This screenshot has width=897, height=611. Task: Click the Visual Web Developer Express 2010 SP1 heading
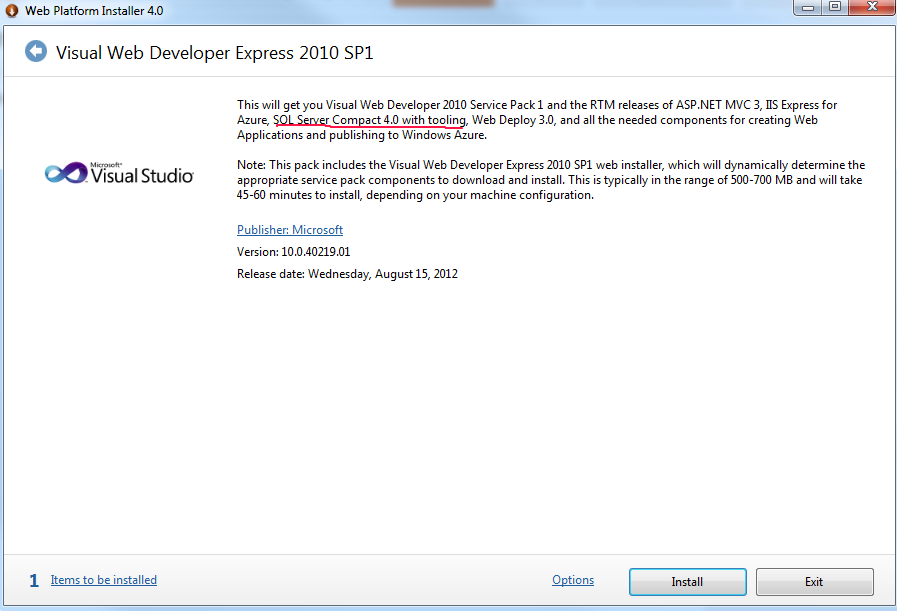[215, 53]
